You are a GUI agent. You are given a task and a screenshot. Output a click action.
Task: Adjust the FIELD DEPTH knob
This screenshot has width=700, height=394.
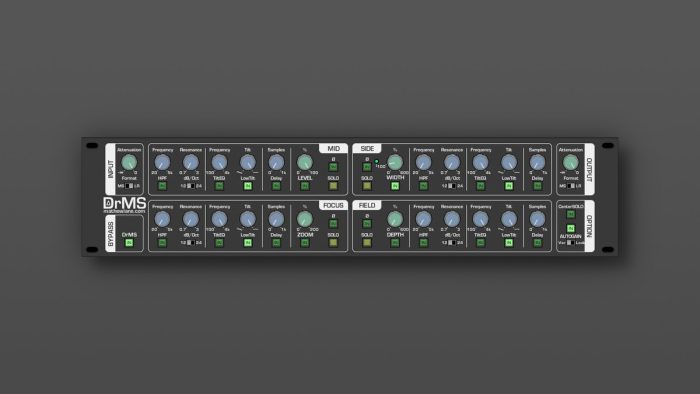pos(395,219)
